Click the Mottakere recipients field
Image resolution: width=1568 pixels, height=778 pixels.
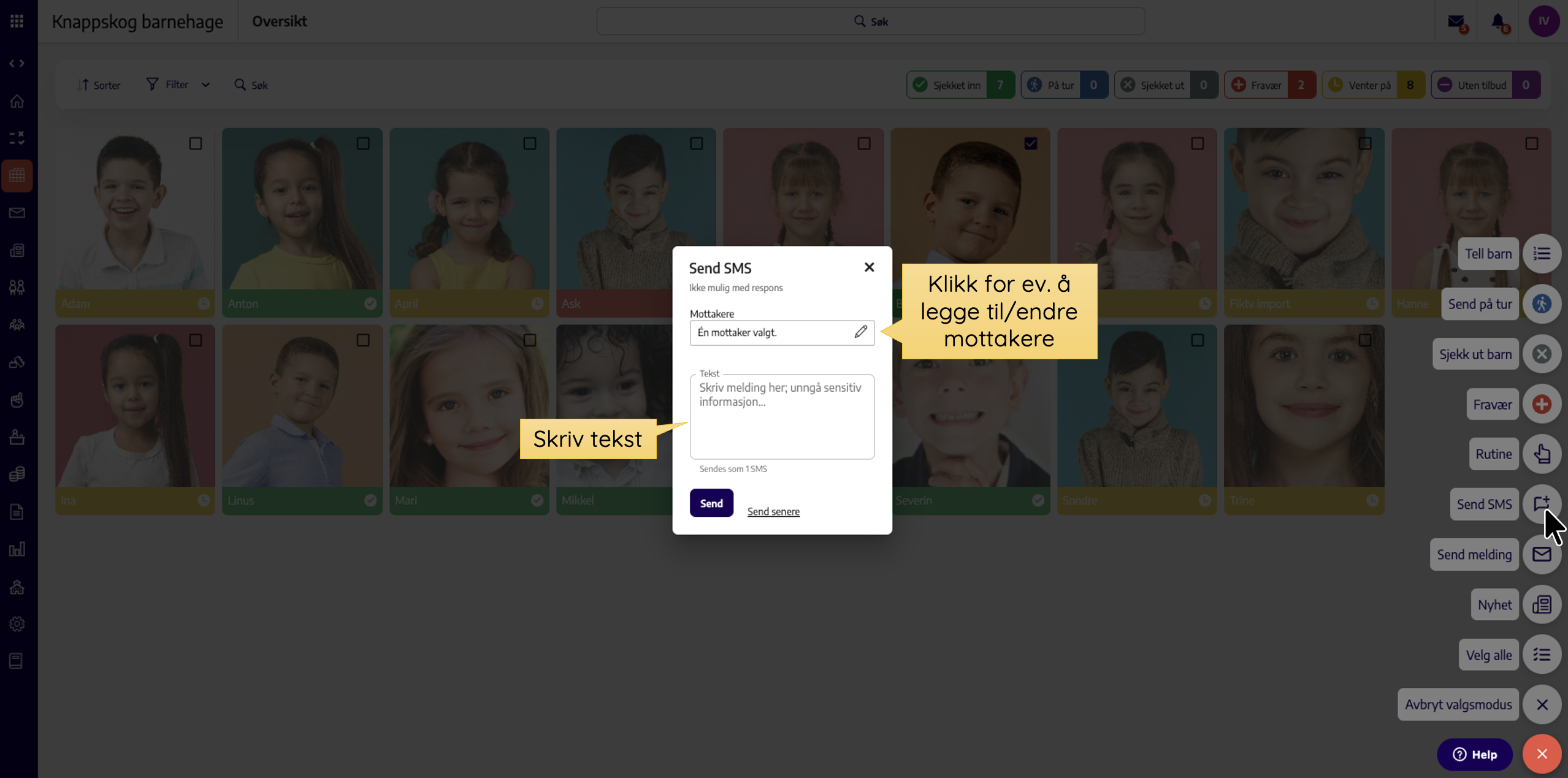(782, 332)
